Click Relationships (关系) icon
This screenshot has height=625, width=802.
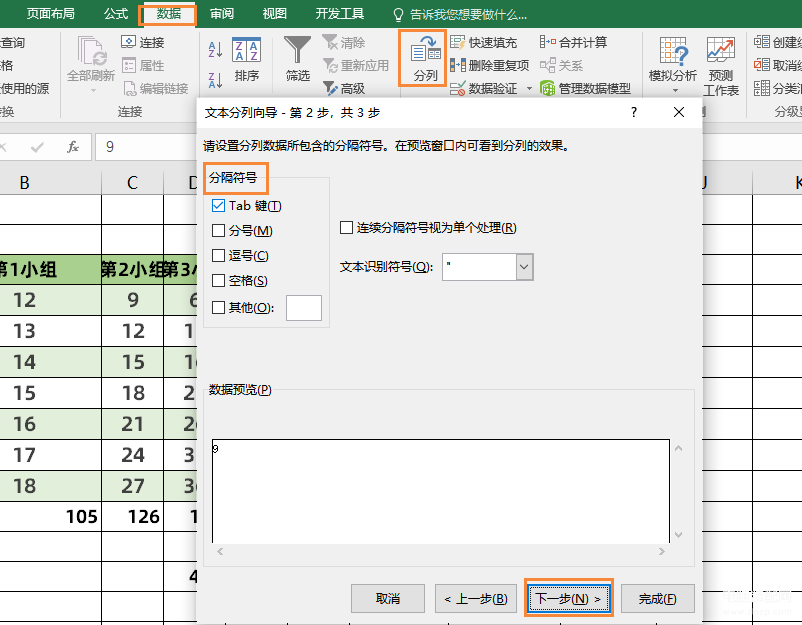coord(547,65)
